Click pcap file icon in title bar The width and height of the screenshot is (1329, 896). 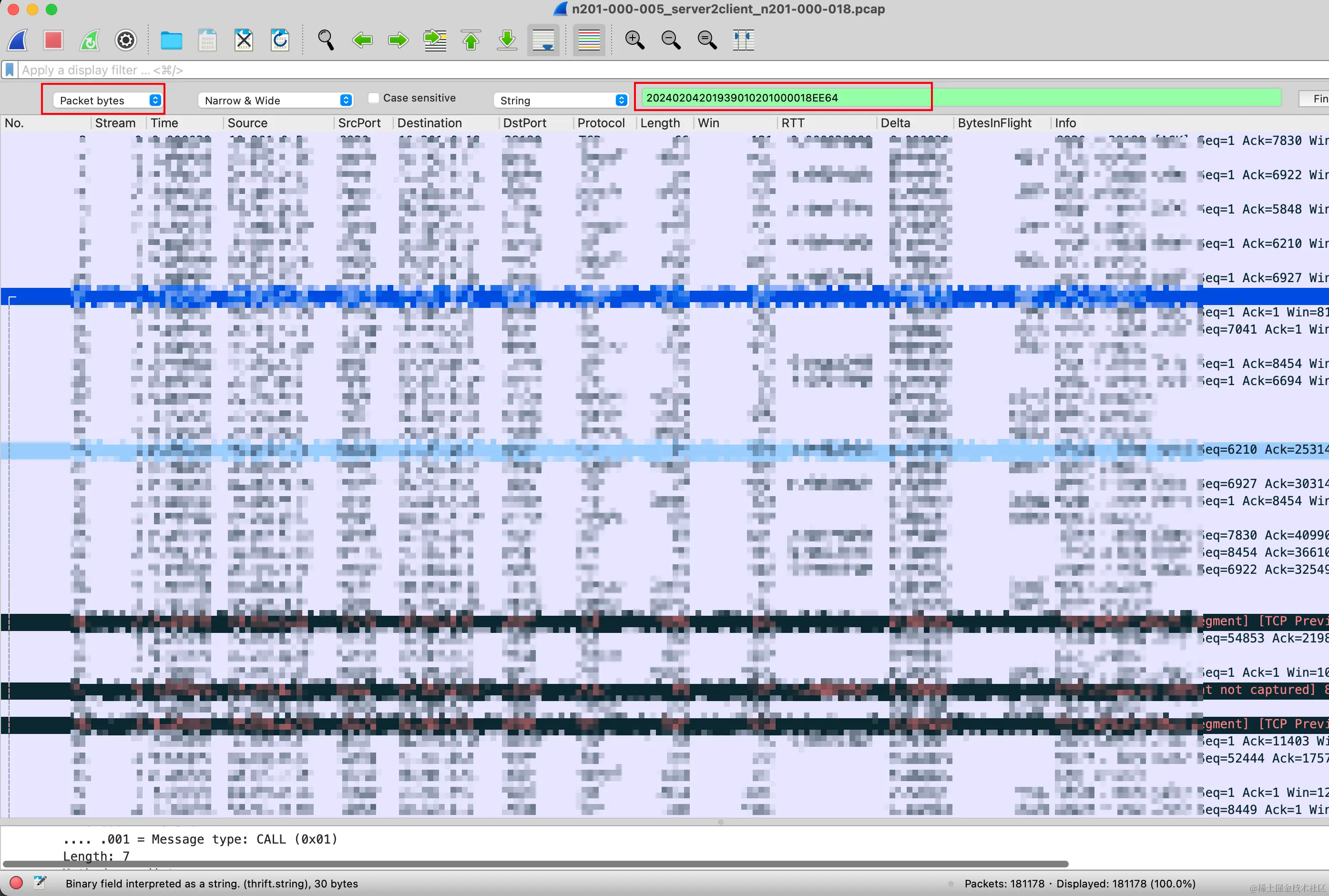pyautogui.click(x=561, y=9)
